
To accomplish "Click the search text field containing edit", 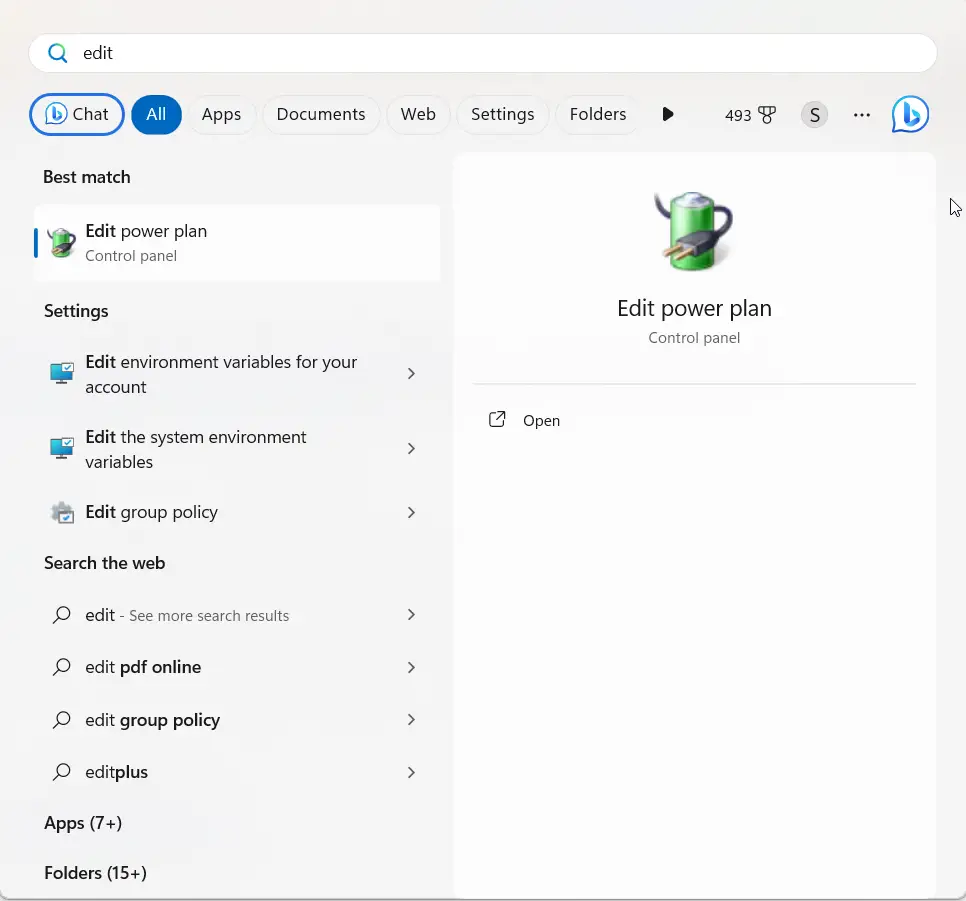I will [483, 53].
